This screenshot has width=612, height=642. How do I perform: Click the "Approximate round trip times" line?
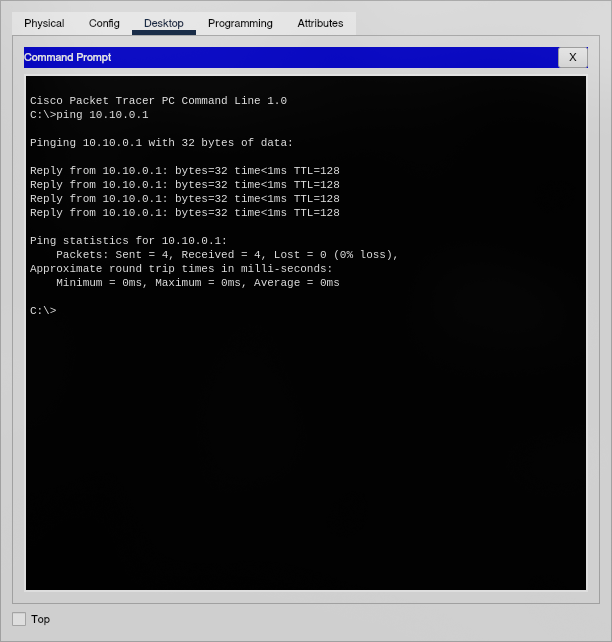pyautogui.click(x=181, y=269)
